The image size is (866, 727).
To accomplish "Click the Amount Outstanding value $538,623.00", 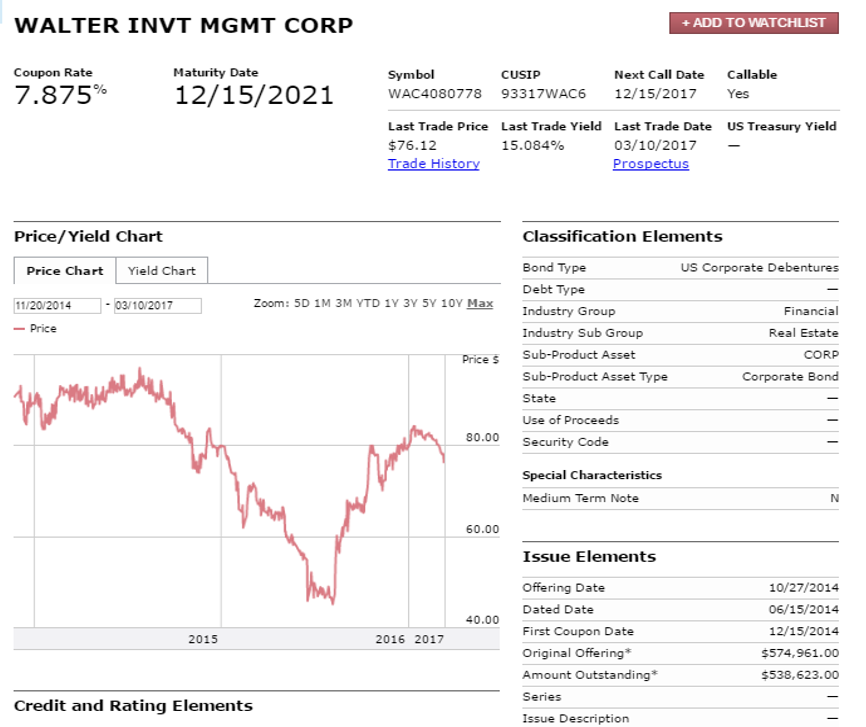I will coord(800,675).
